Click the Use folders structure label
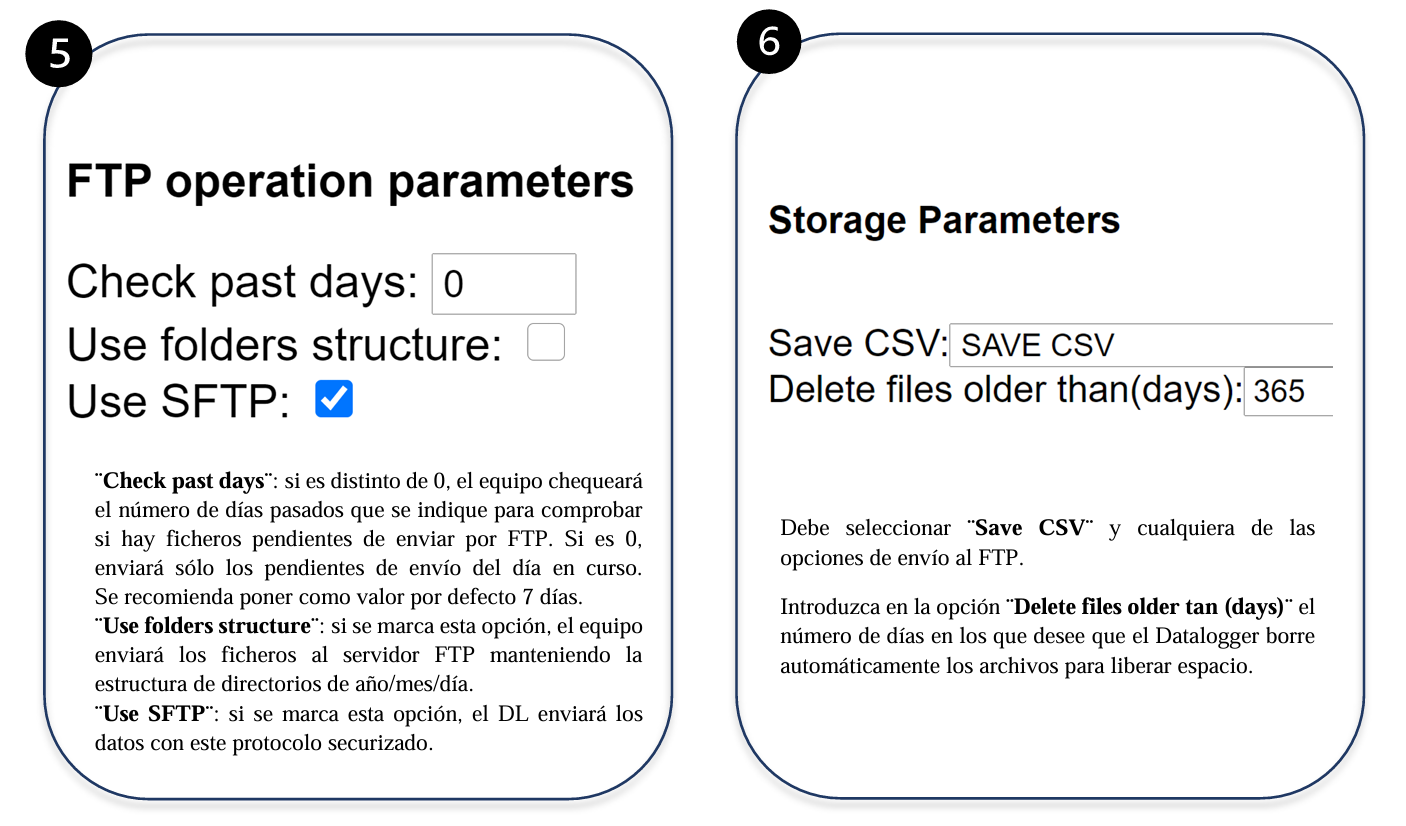 tap(284, 344)
